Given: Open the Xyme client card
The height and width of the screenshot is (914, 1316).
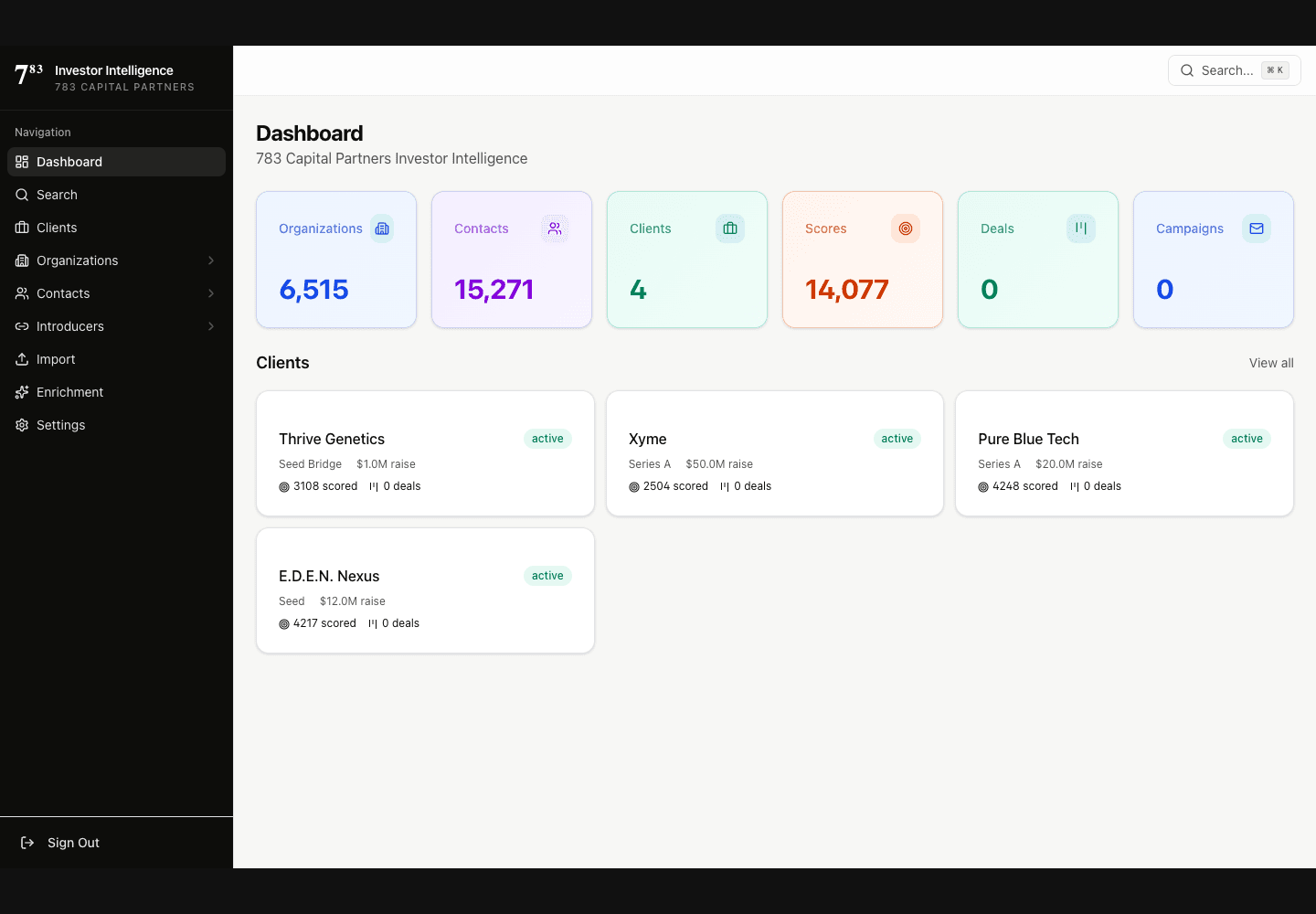Looking at the screenshot, I should pyautogui.click(x=775, y=453).
